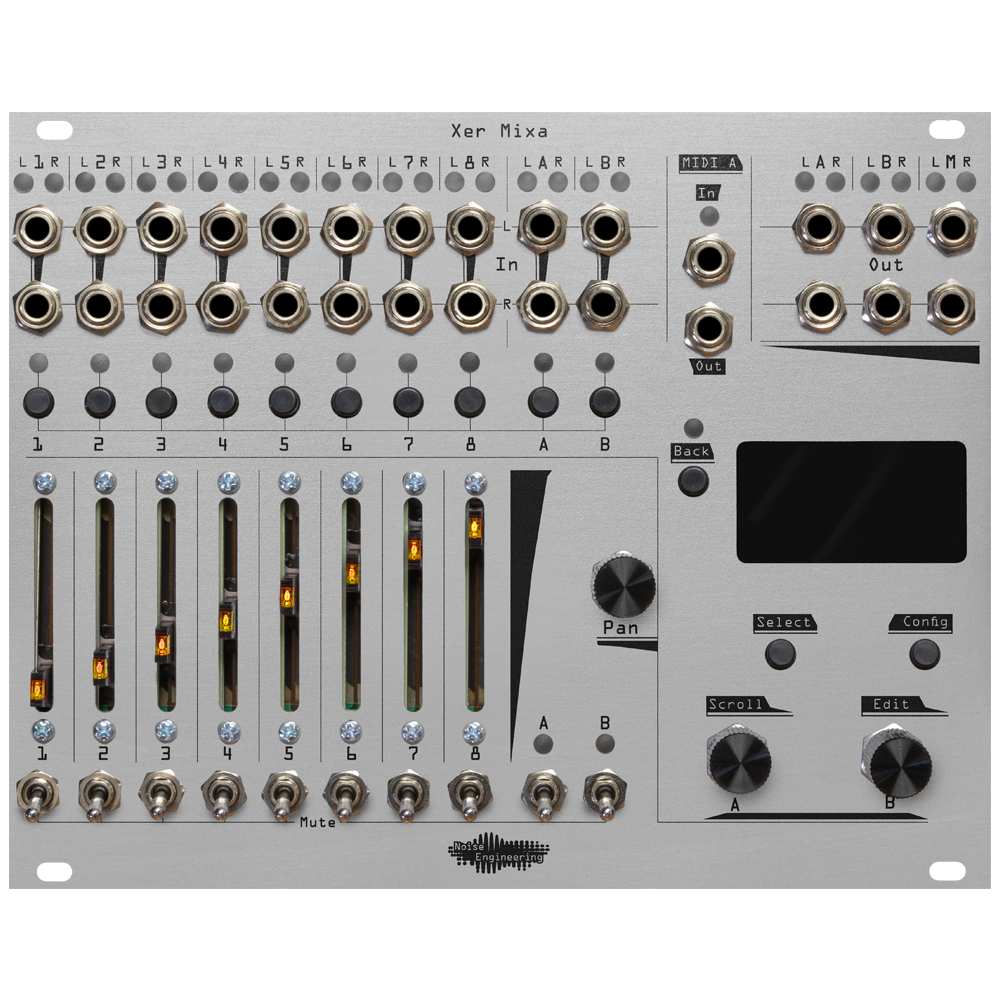Toggle the channel 8 Mute switch

[x=470, y=796]
